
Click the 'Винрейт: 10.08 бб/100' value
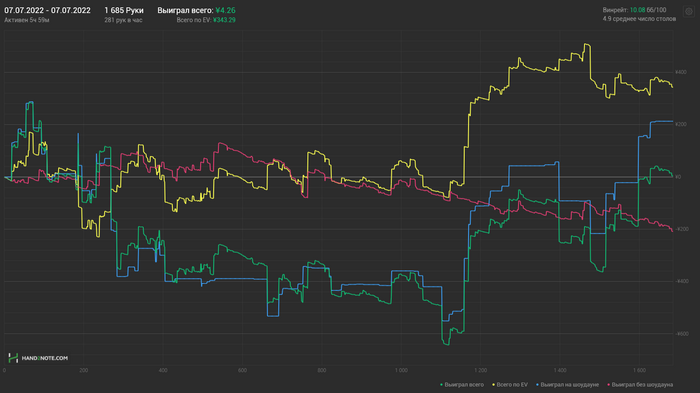[634, 10]
